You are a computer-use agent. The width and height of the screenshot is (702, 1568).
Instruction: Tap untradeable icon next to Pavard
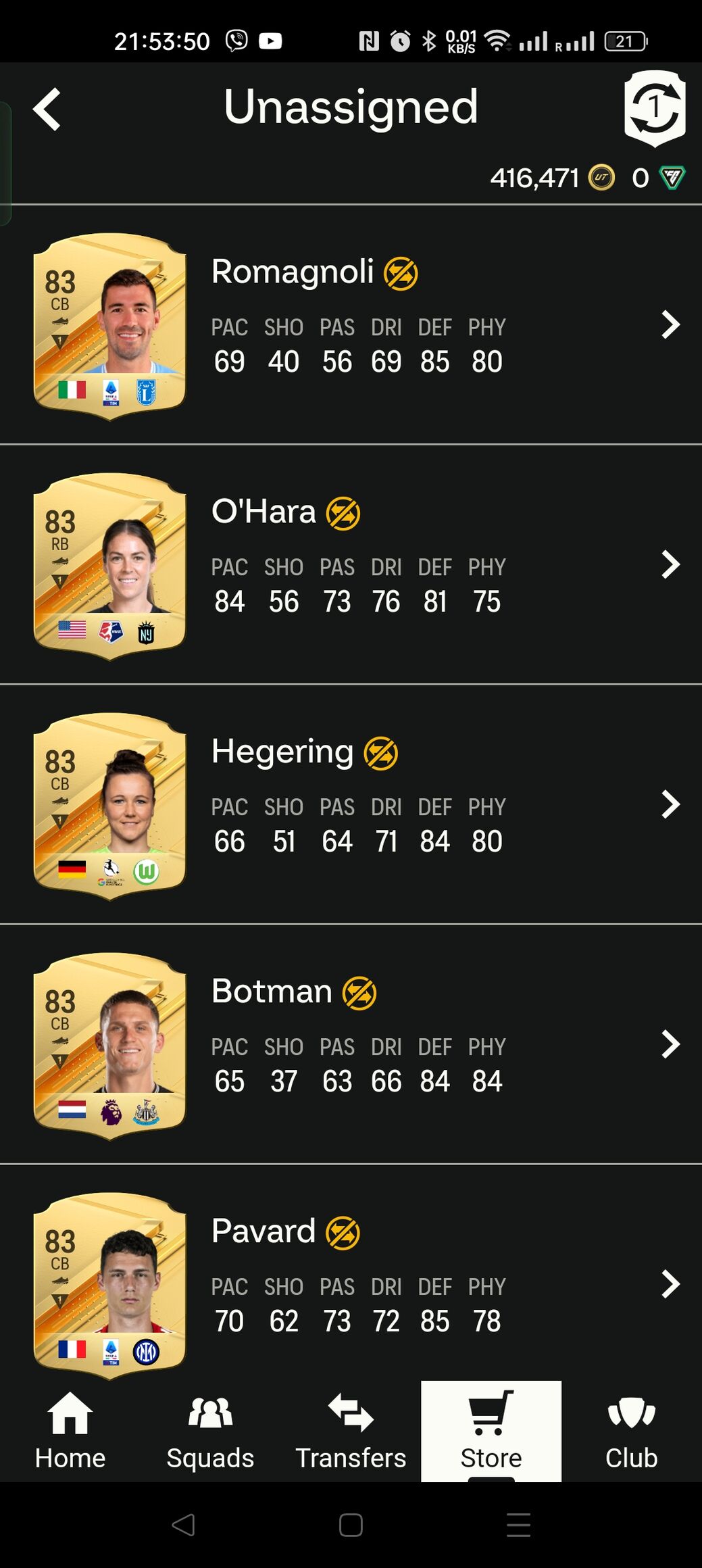(343, 1233)
